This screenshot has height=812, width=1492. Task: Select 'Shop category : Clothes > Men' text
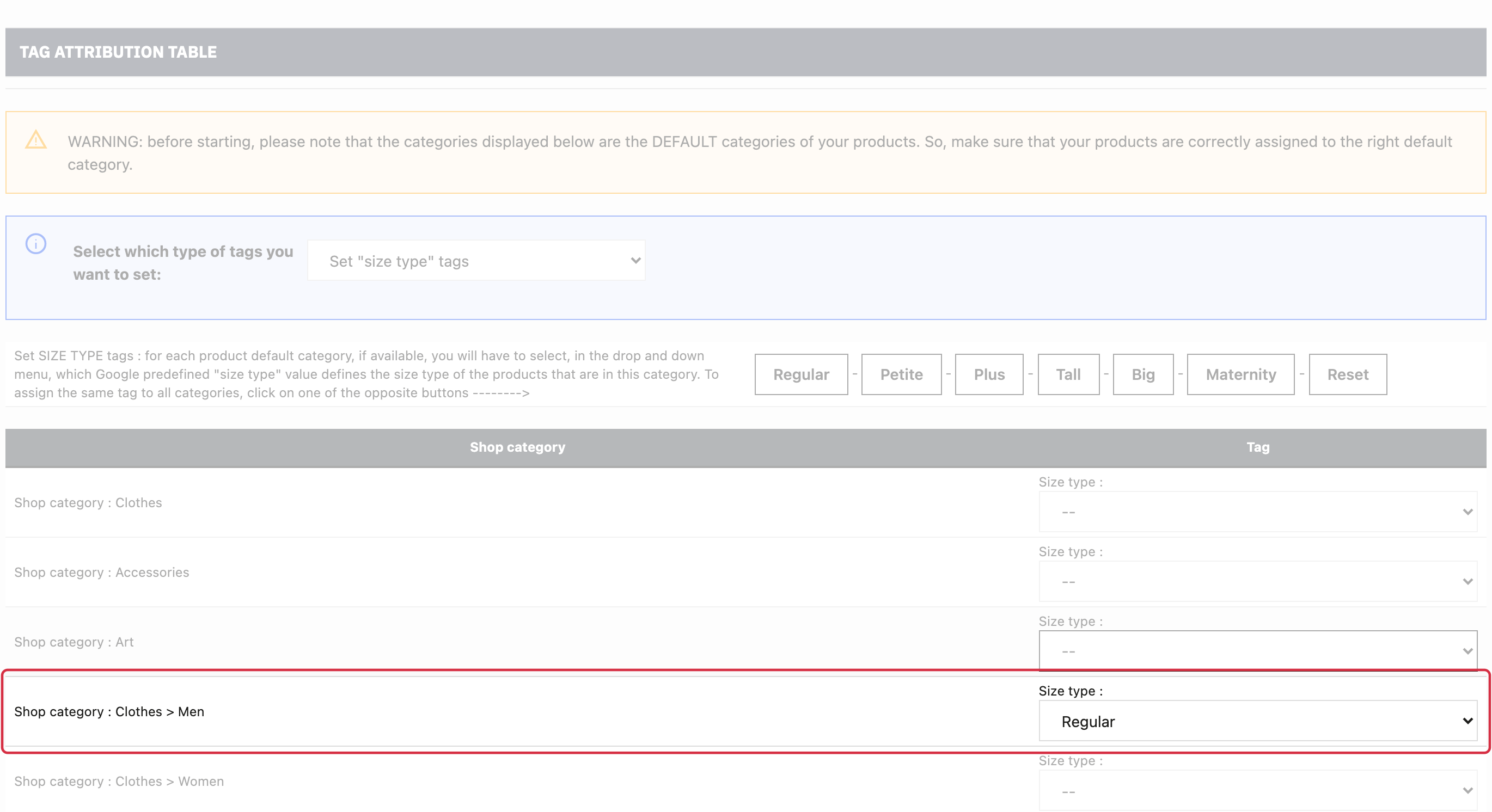[109, 712]
